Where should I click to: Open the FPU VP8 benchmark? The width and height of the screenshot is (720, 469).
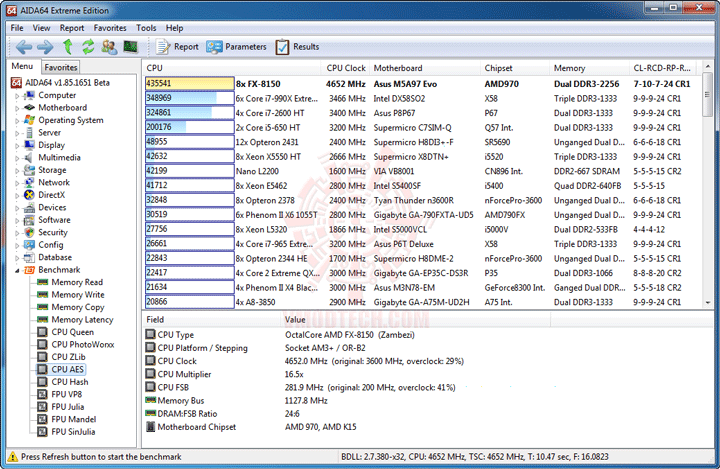click(x=67, y=394)
